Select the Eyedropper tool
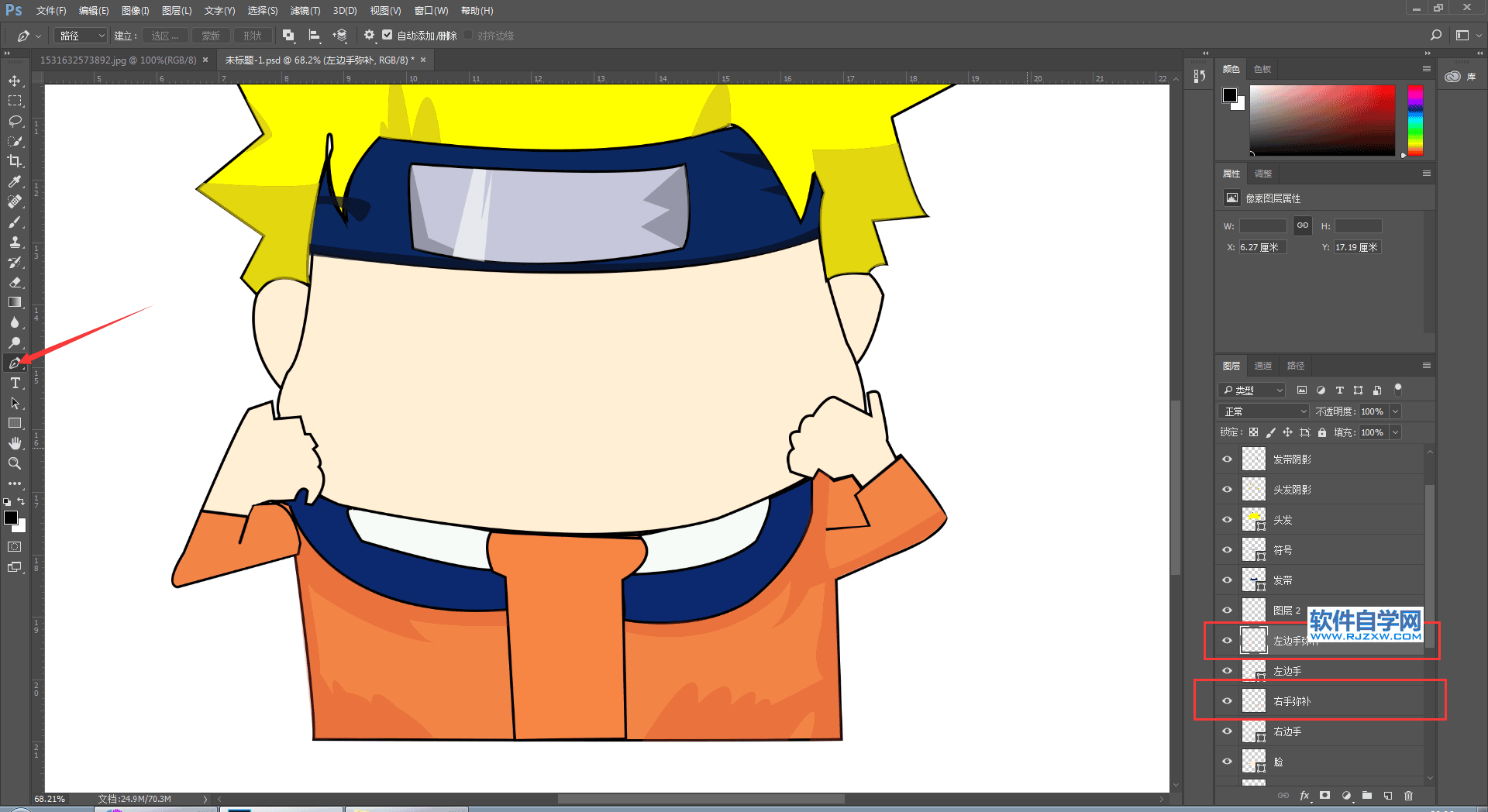Screen dimensions: 1488x812 [x=15, y=181]
